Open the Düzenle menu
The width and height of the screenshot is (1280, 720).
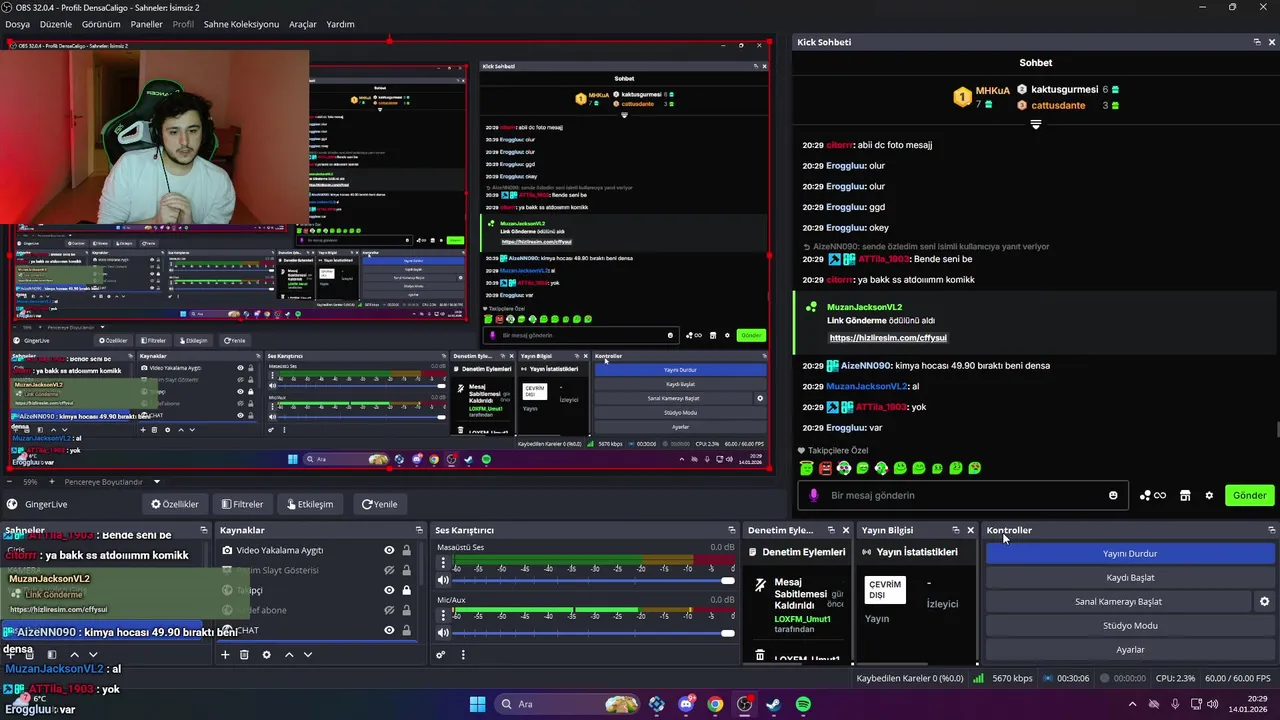[56, 24]
